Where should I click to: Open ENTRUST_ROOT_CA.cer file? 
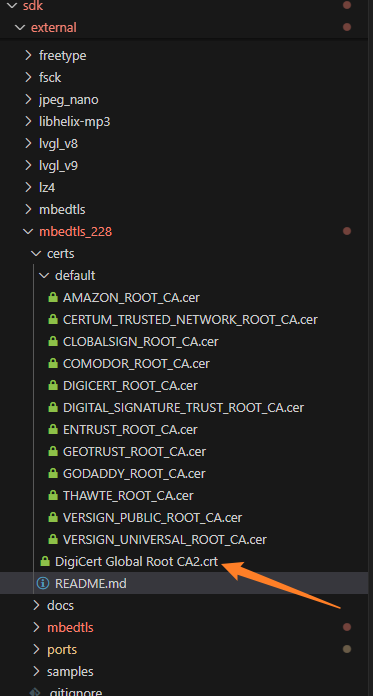[130, 430]
